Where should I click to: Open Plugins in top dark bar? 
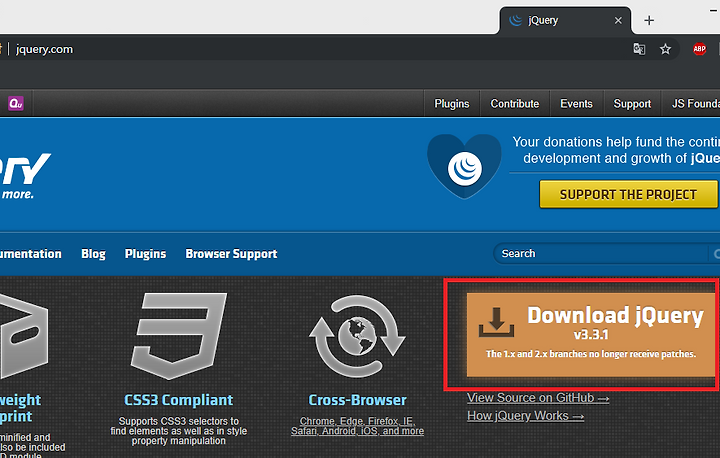point(452,104)
